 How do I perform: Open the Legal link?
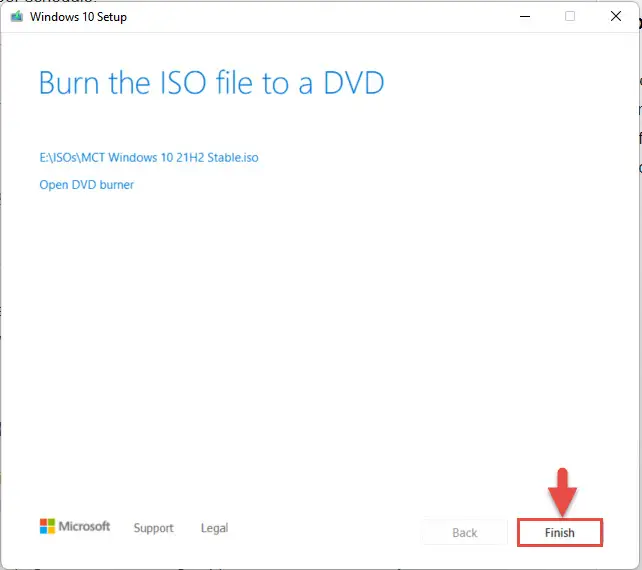click(x=215, y=528)
